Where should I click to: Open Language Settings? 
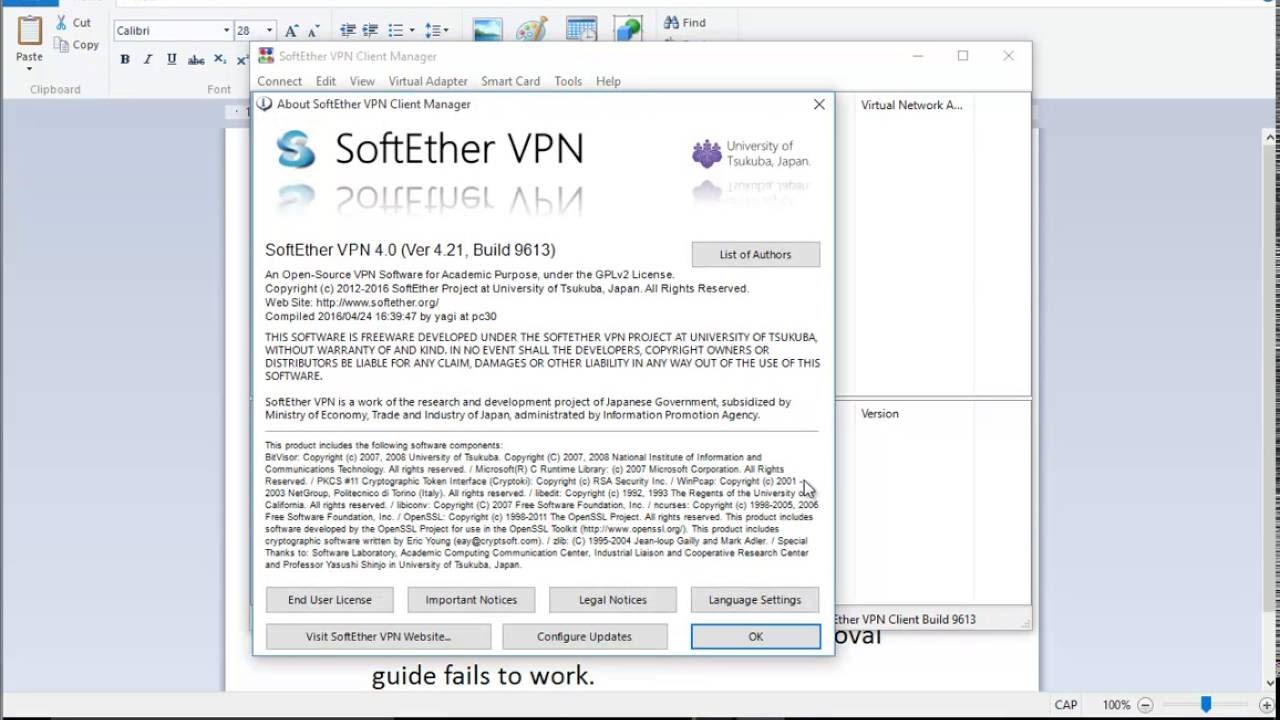(x=755, y=600)
